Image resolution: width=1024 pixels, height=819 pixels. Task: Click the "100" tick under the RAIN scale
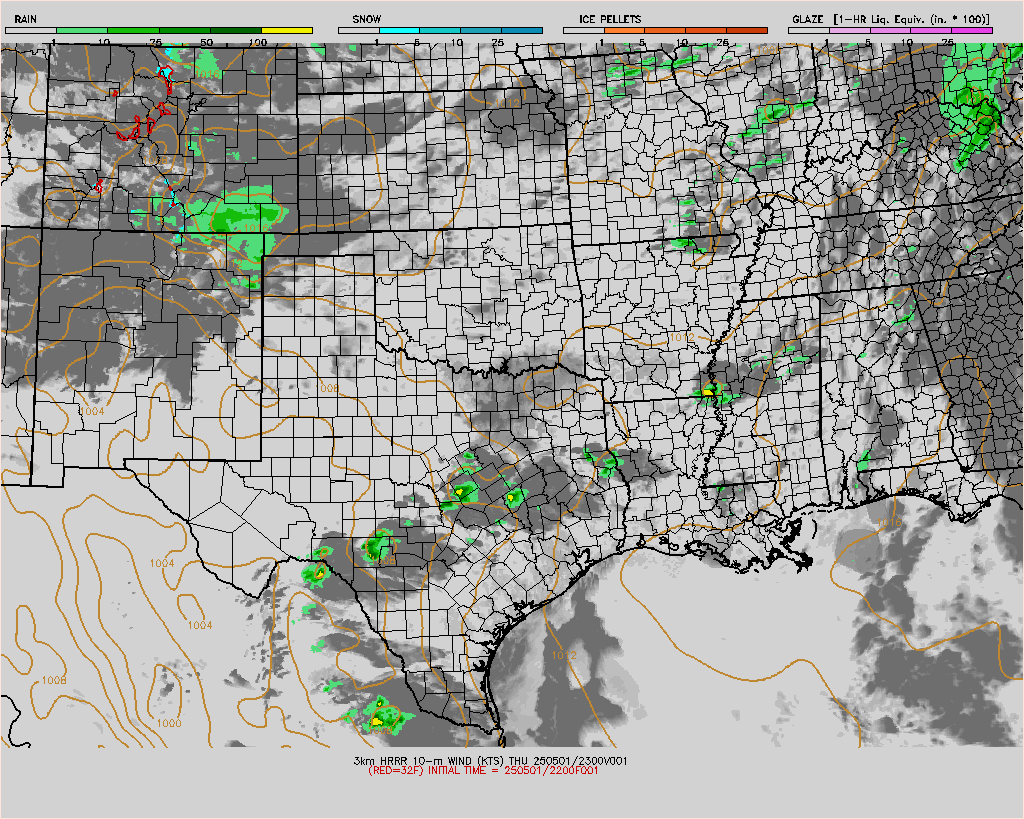pos(258,42)
